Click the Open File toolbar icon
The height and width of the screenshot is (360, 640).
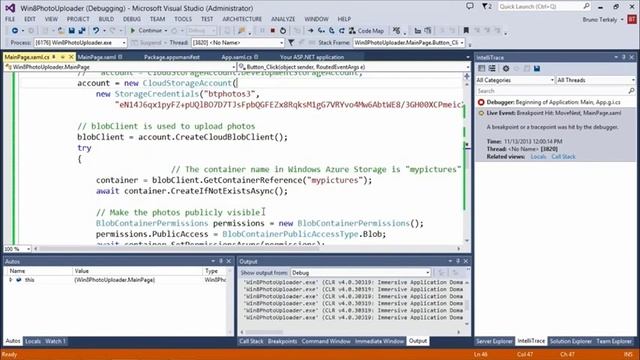(x=61, y=31)
